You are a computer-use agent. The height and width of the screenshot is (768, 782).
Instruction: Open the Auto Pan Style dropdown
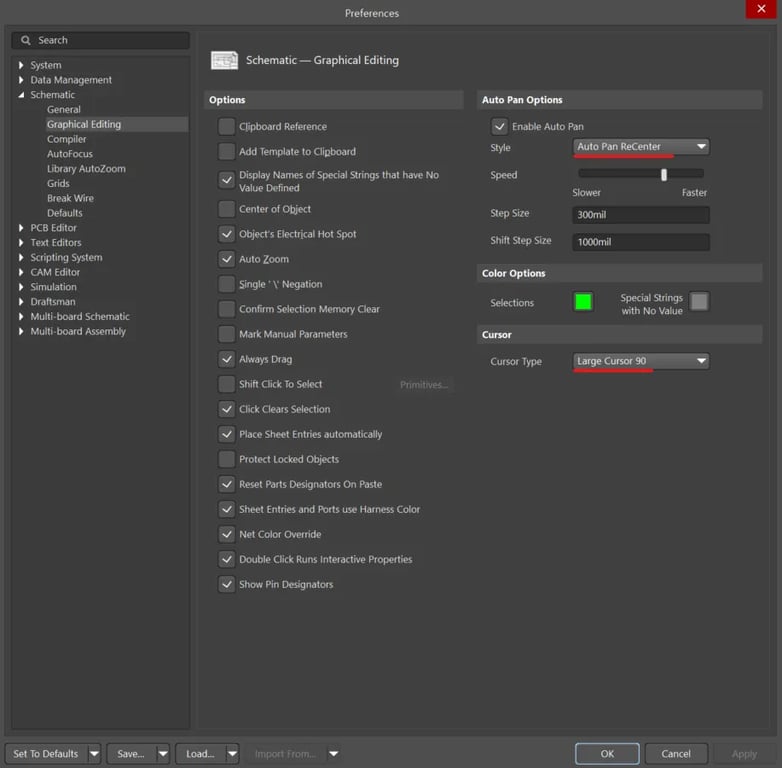[641, 147]
